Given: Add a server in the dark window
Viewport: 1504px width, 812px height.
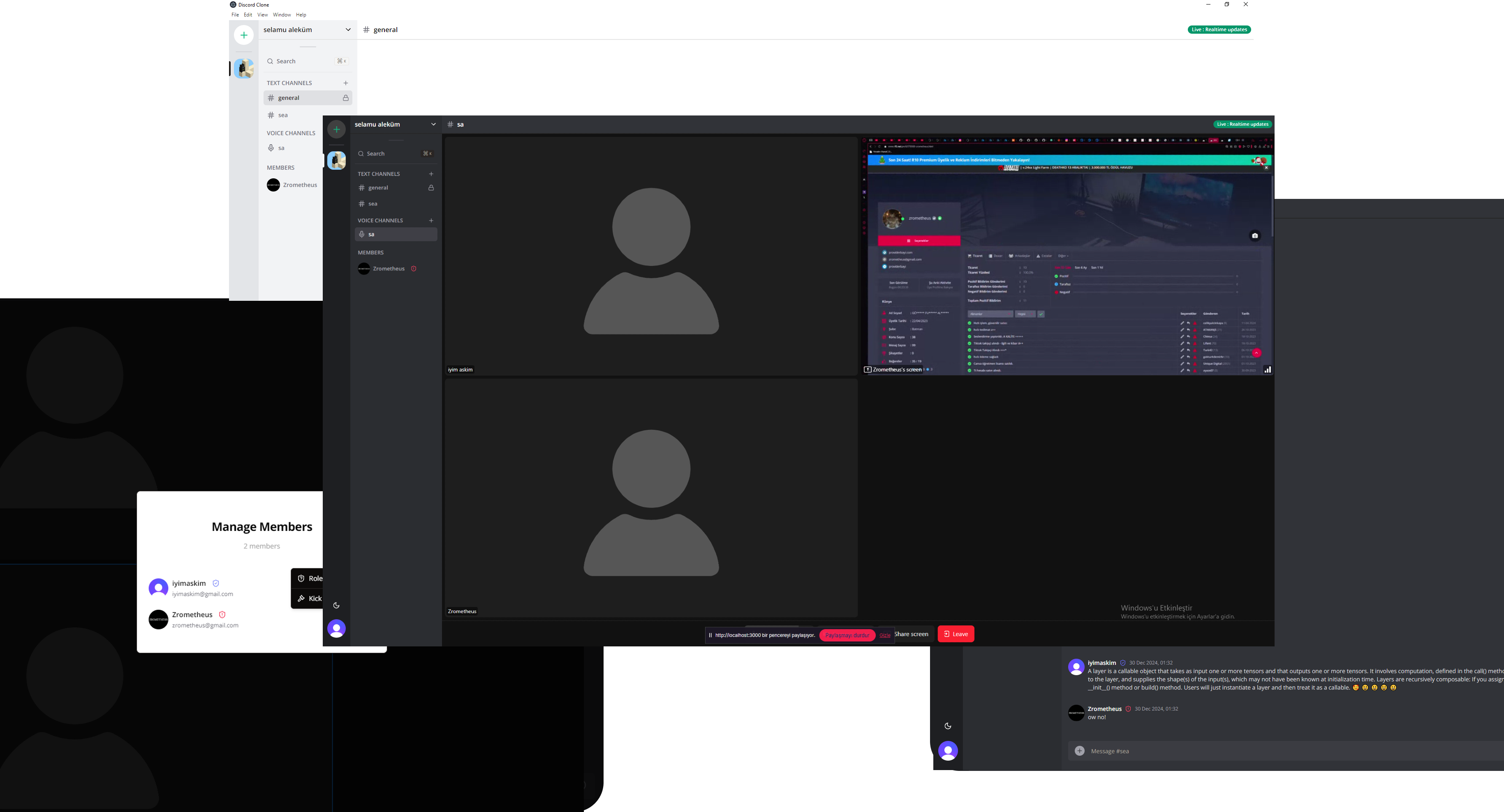Looking at the screenshot, I should 336,129.
